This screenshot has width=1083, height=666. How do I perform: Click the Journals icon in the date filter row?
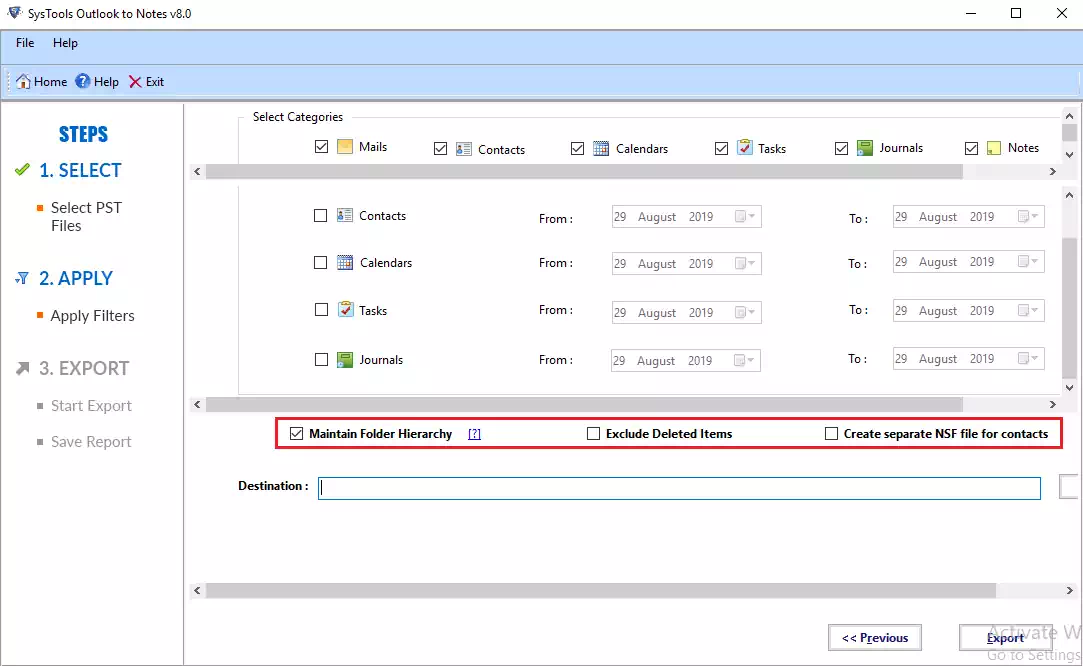click(x=345, y=359)
